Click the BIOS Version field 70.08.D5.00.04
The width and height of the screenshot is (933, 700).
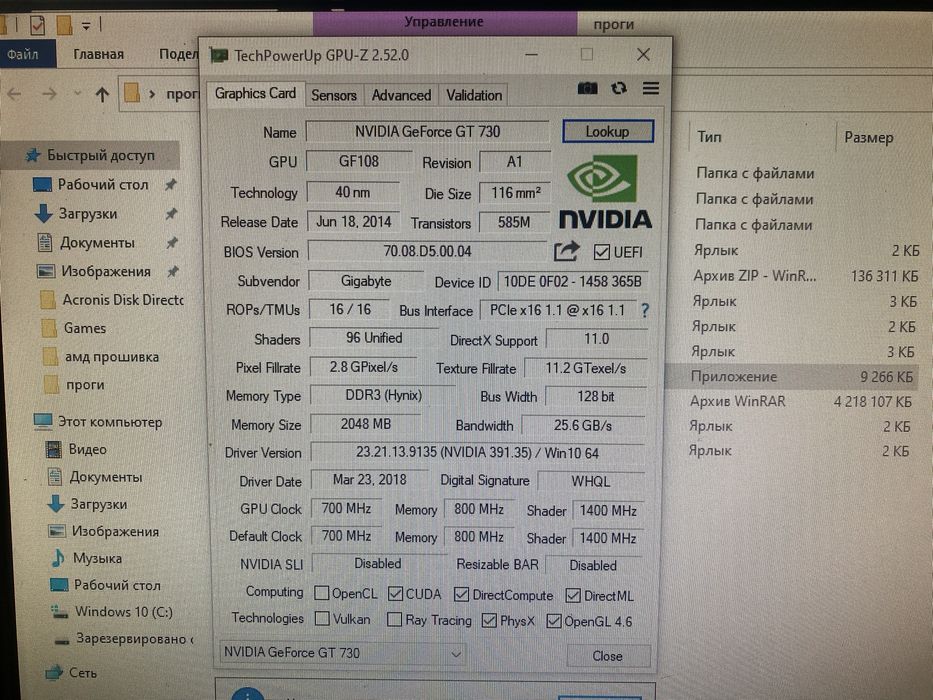tap(428, 251)
